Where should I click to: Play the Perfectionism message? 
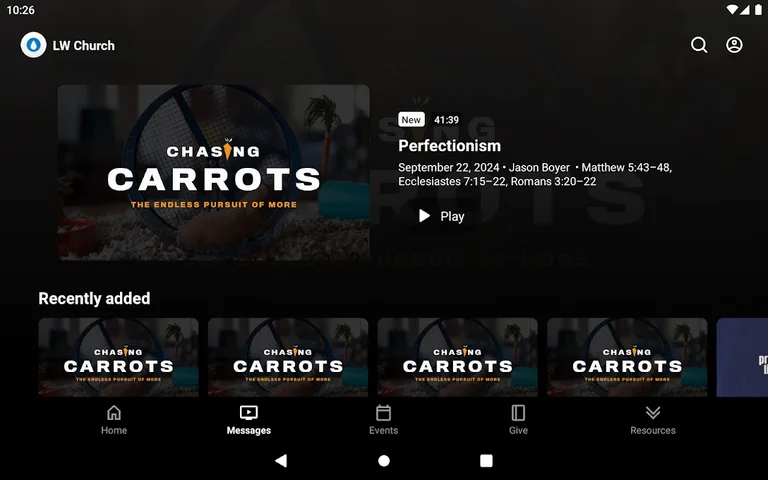[441, 216]
